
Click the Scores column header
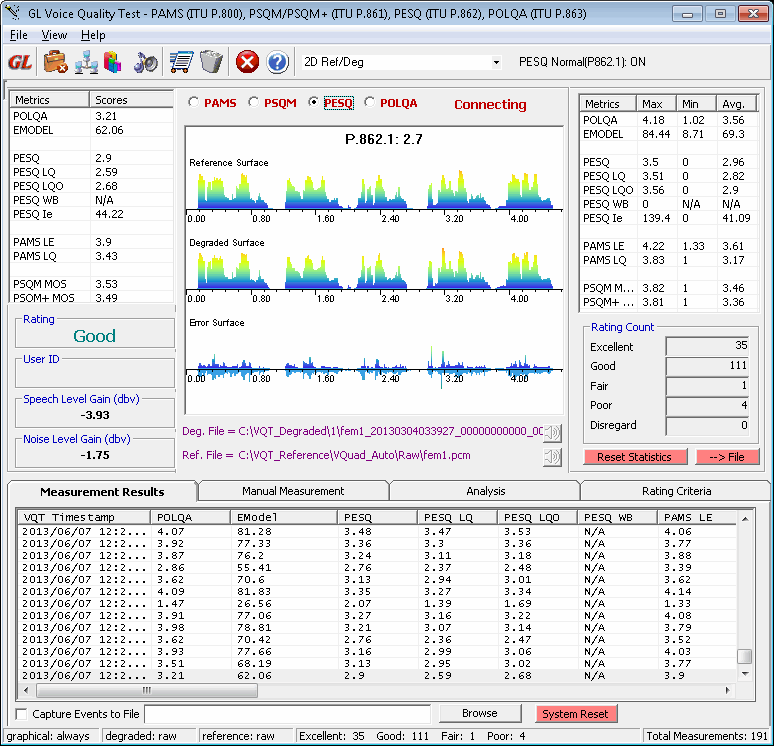pos(131,100)
